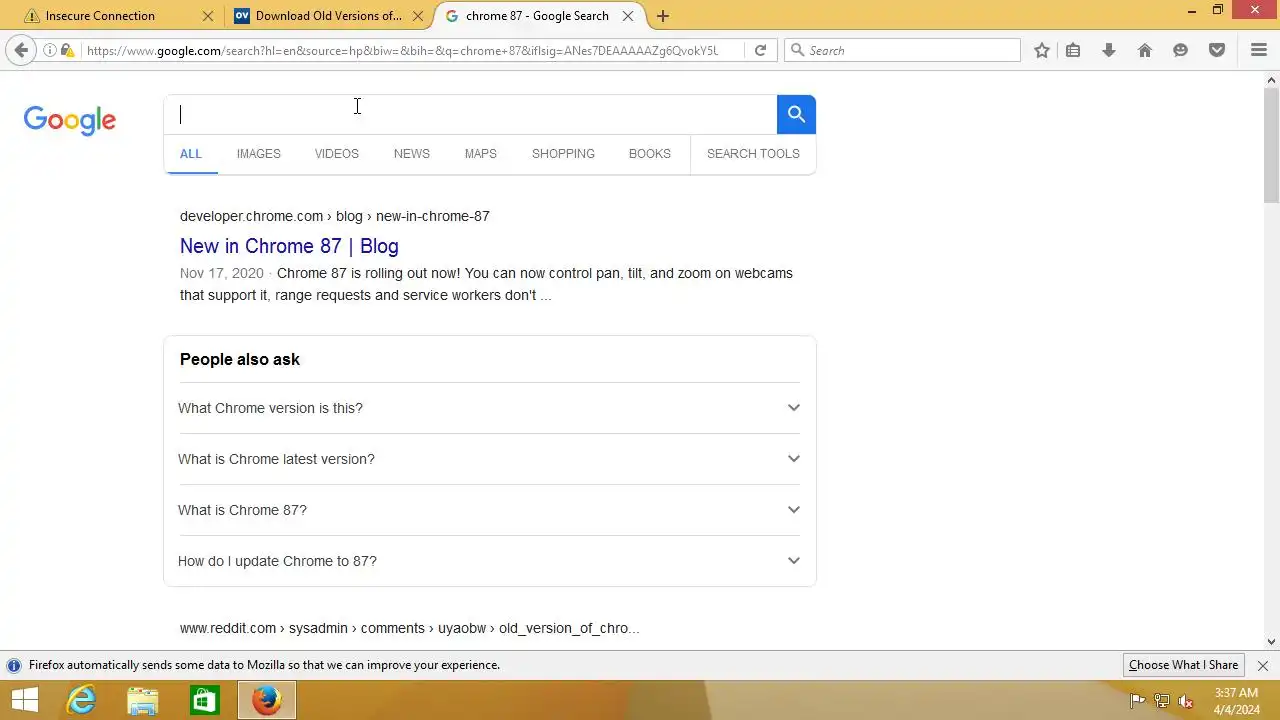
Task: Open Windows Store from taskbar
Action: (205, 700)
